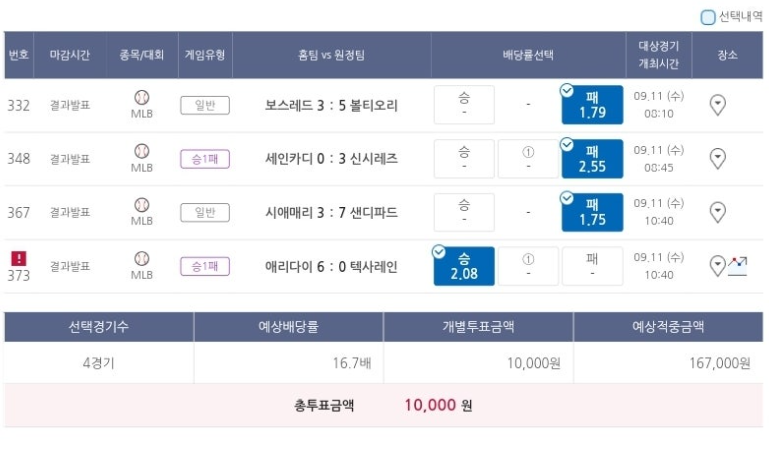Viewport: 769px width, 465px height.
Task: Open venue location pin for game 367
Action: (718, 212)
